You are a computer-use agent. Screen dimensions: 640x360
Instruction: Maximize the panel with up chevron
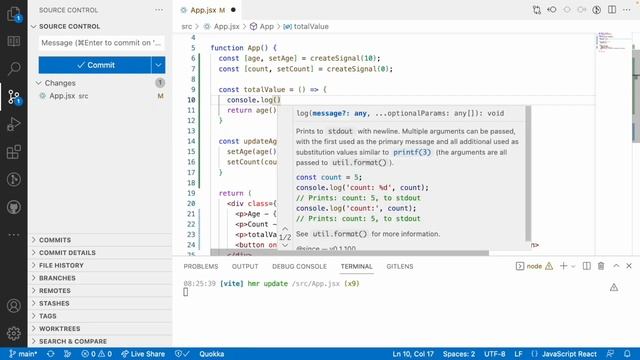[616, 266]
